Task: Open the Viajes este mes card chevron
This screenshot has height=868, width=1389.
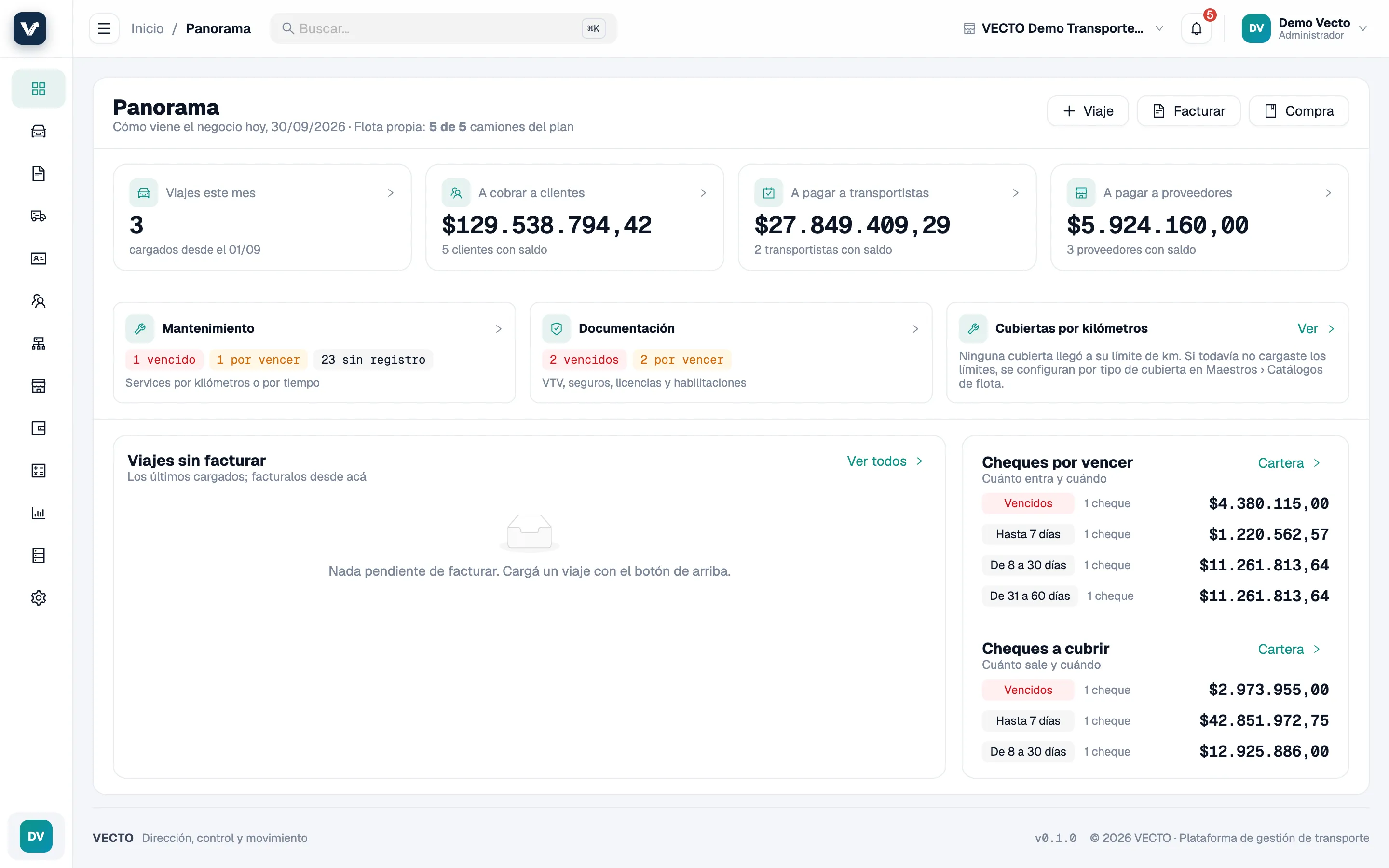Action: pyautogui.click(x=391, y=193)
